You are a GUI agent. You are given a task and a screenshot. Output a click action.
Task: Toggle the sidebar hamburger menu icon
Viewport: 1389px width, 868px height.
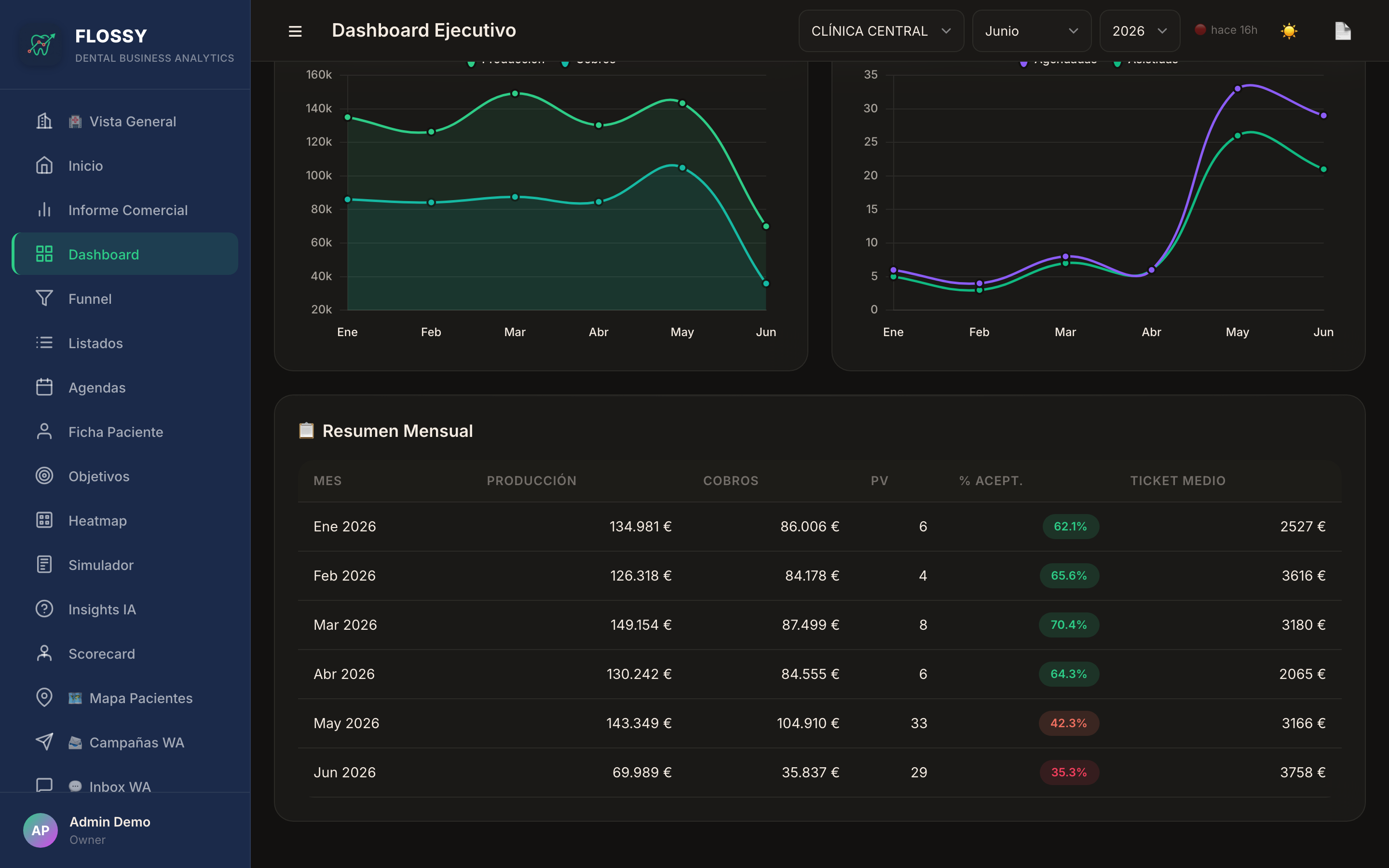click(x=295, y=31)
